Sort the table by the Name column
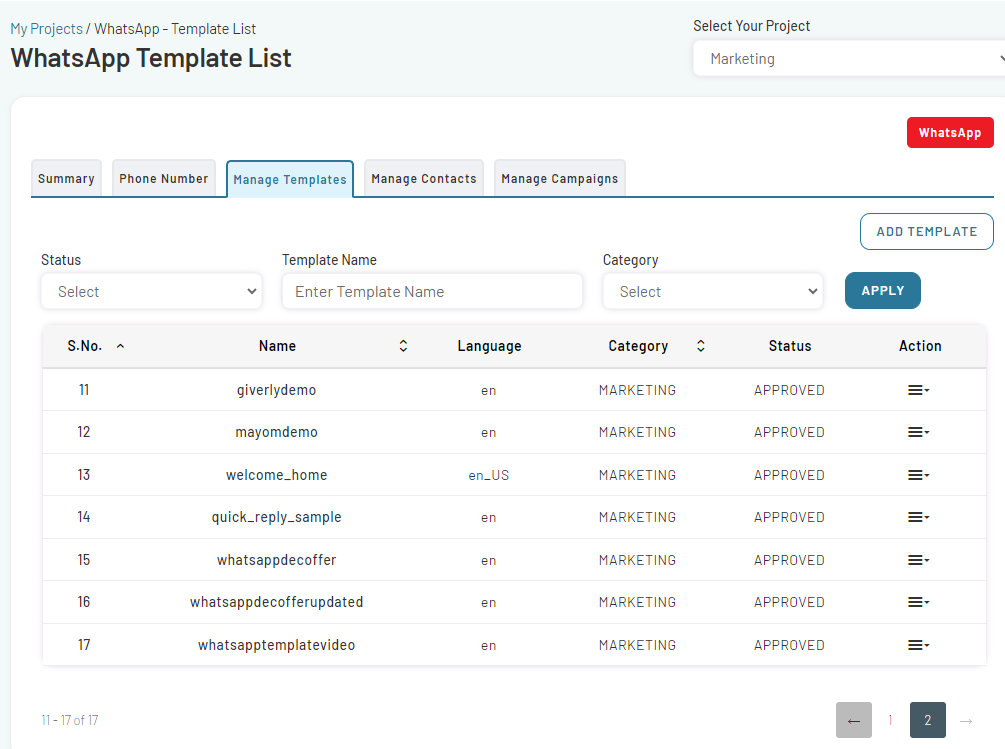The width and height of the screenshot is (1005, 749). click(x=402, y=345)
